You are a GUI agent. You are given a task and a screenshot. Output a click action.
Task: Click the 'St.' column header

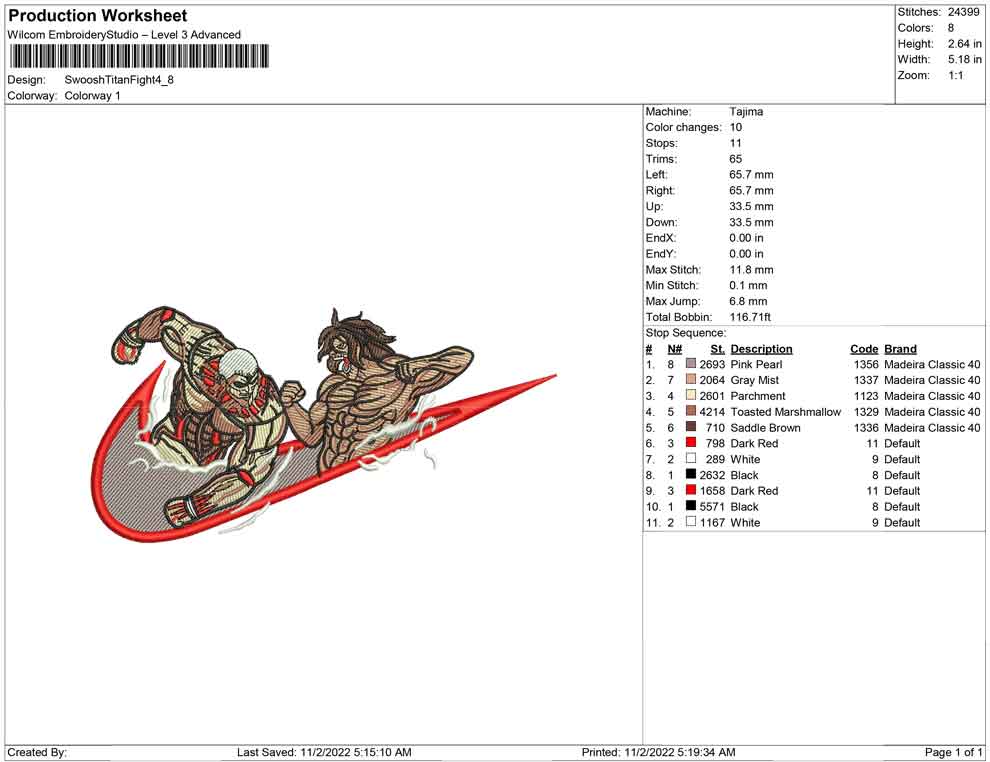pyautogui.click(x=717, y=348)
